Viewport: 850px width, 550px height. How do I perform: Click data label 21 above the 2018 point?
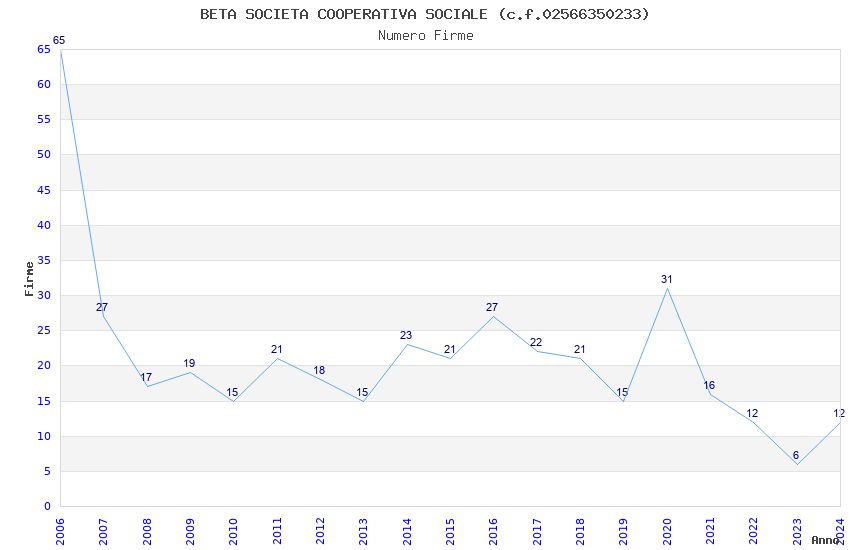click(579, 350)
